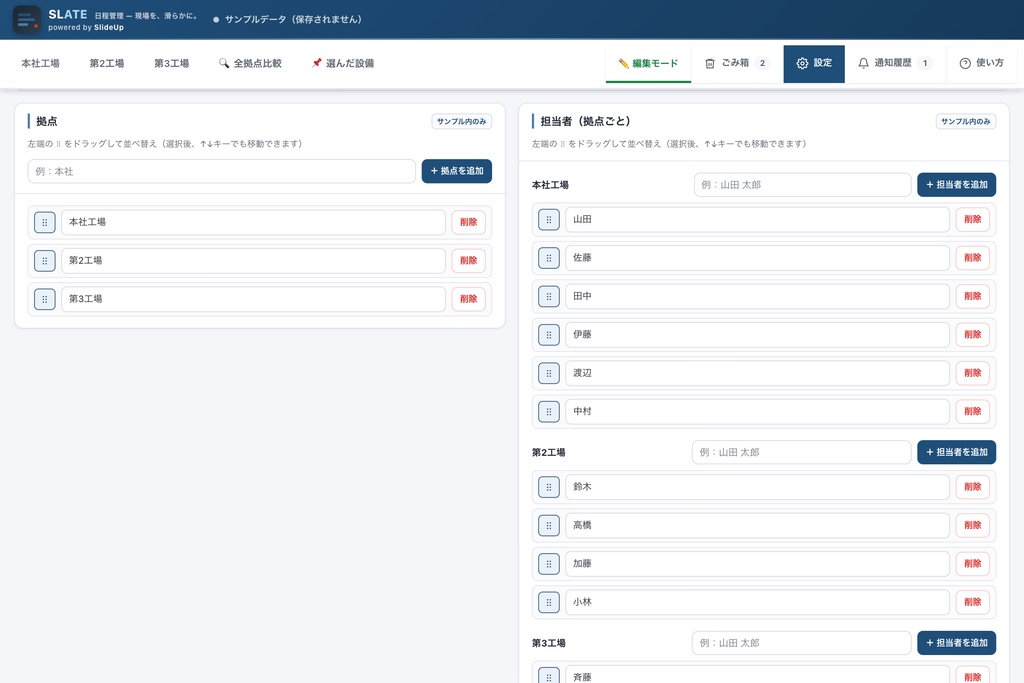
Task: Open ごみ箱 trash
Action: pos(737,63)
